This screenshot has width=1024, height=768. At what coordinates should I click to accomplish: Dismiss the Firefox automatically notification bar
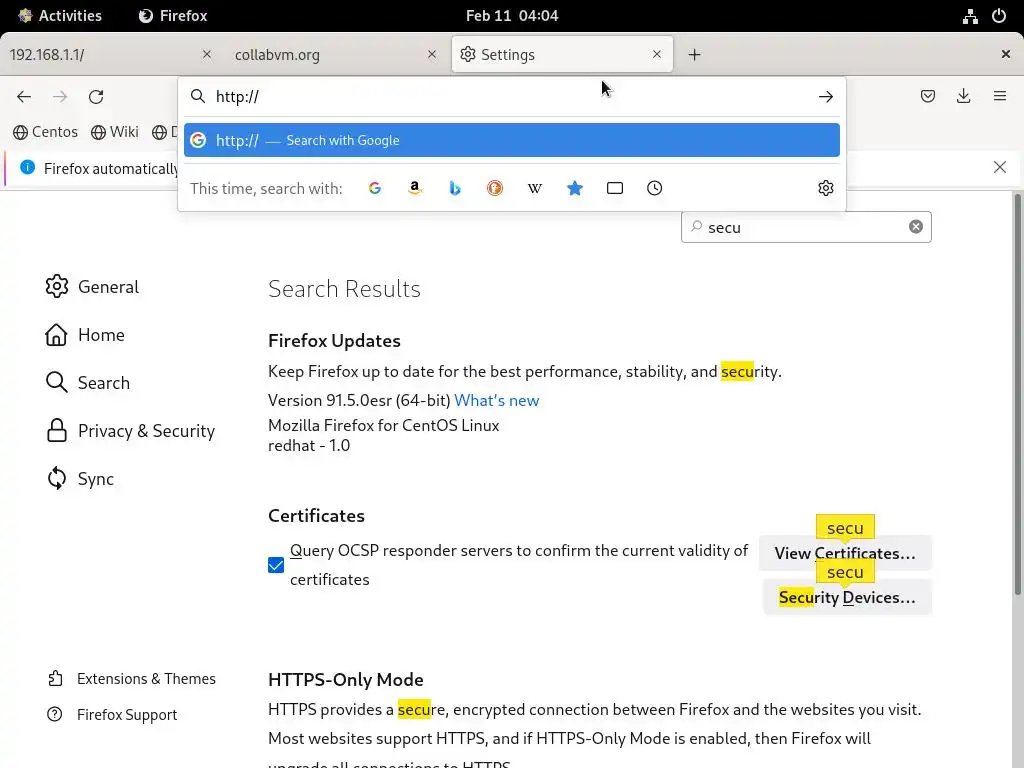(1000, 167)
